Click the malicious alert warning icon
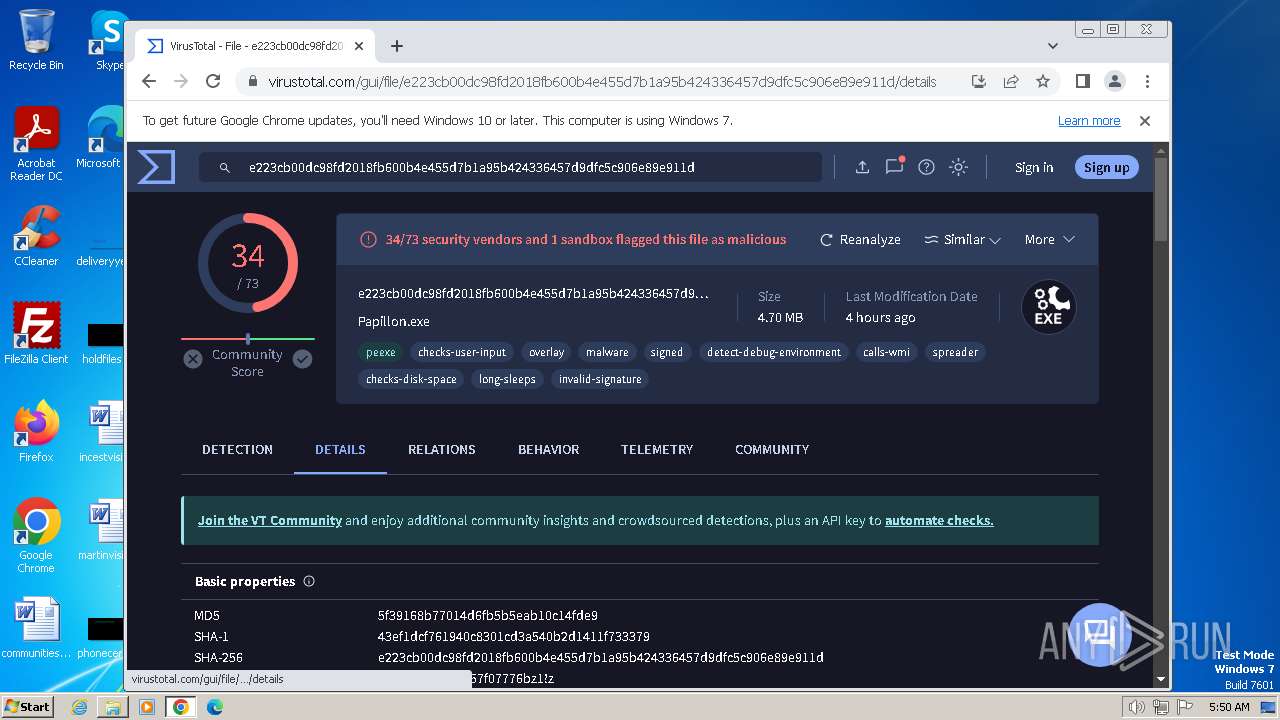This screenshot has height=720, width=1280. click(368, 240)
